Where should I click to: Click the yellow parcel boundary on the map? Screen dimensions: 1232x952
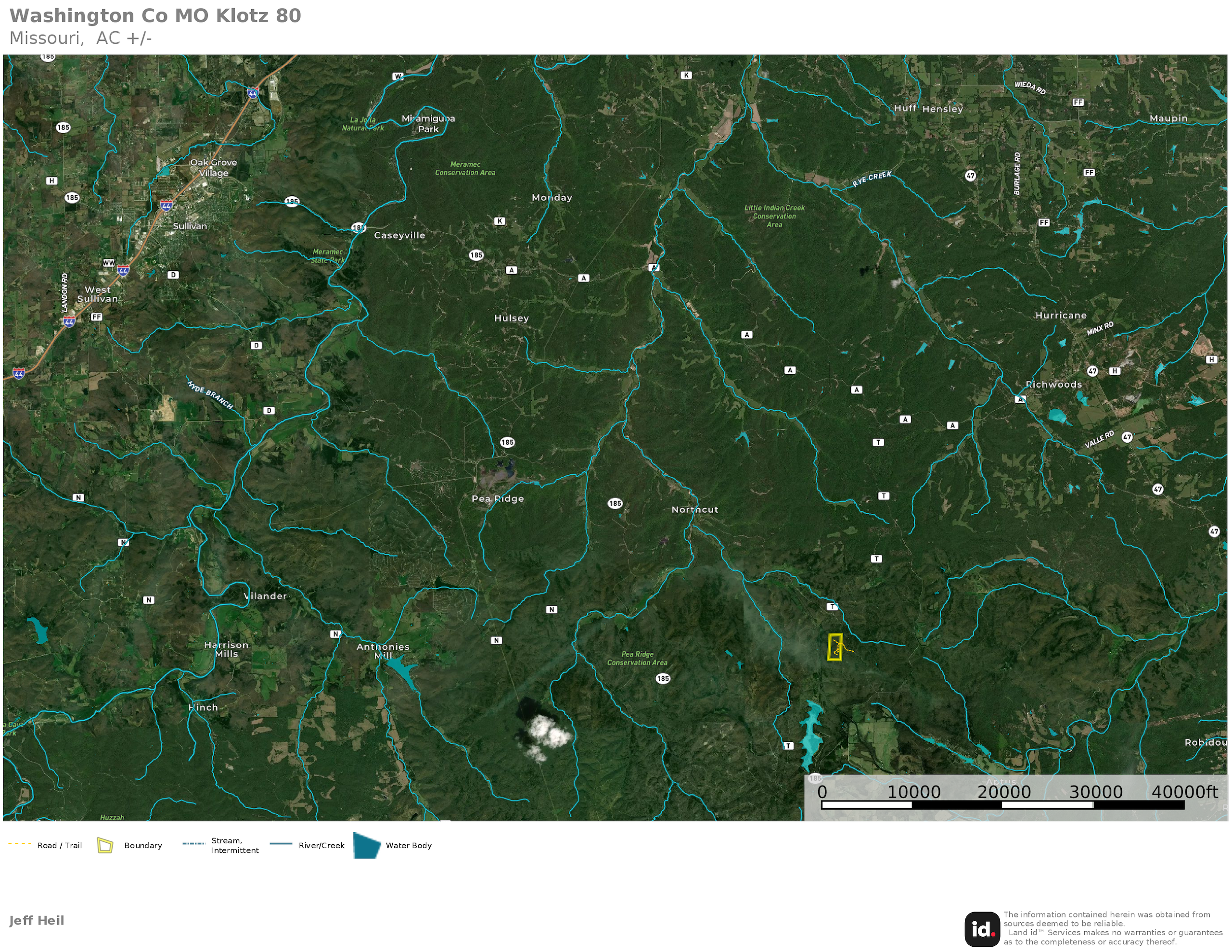835,647
